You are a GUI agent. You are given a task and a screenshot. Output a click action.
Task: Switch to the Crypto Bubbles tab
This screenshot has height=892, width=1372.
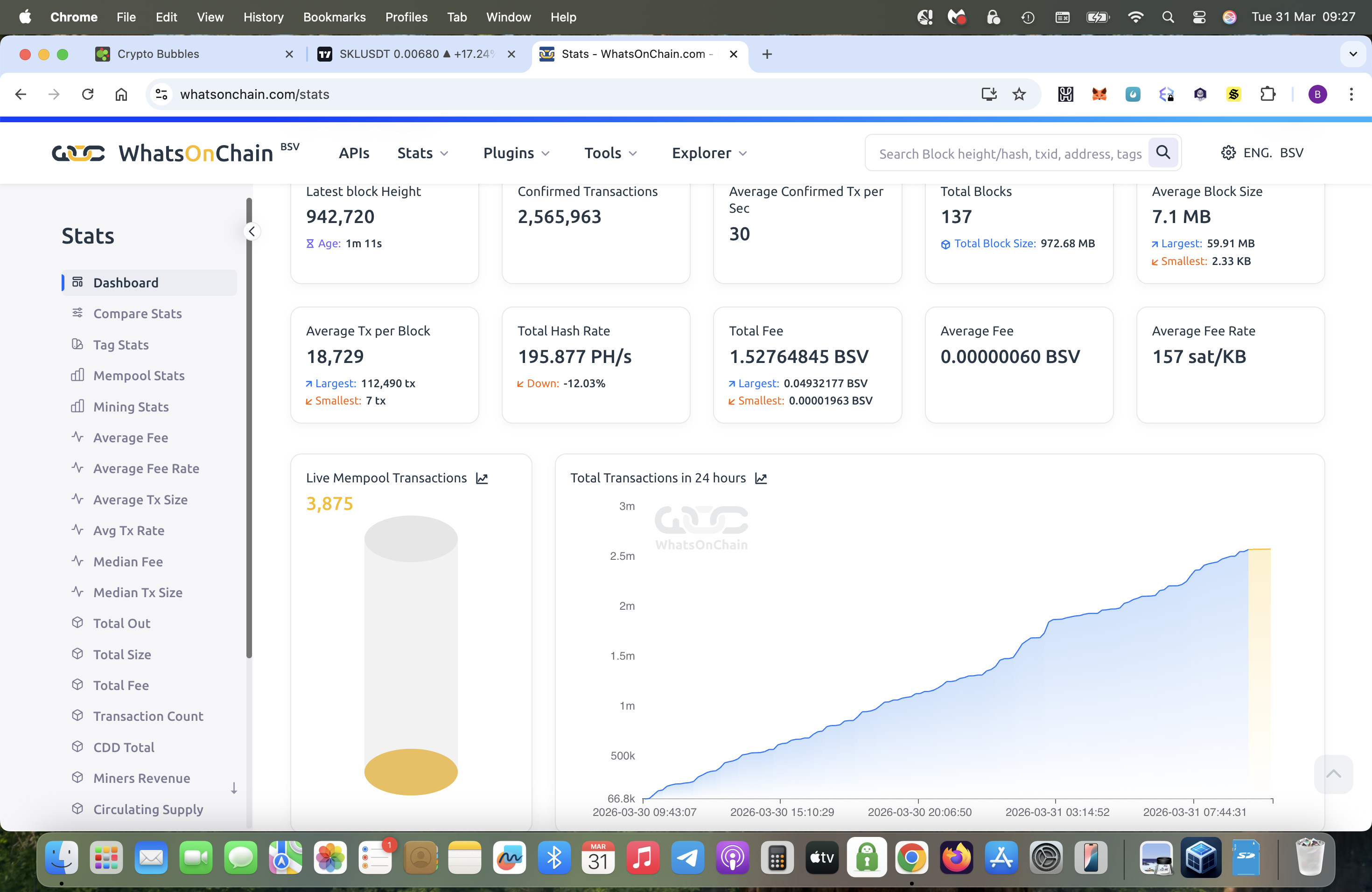pos(194,54)
